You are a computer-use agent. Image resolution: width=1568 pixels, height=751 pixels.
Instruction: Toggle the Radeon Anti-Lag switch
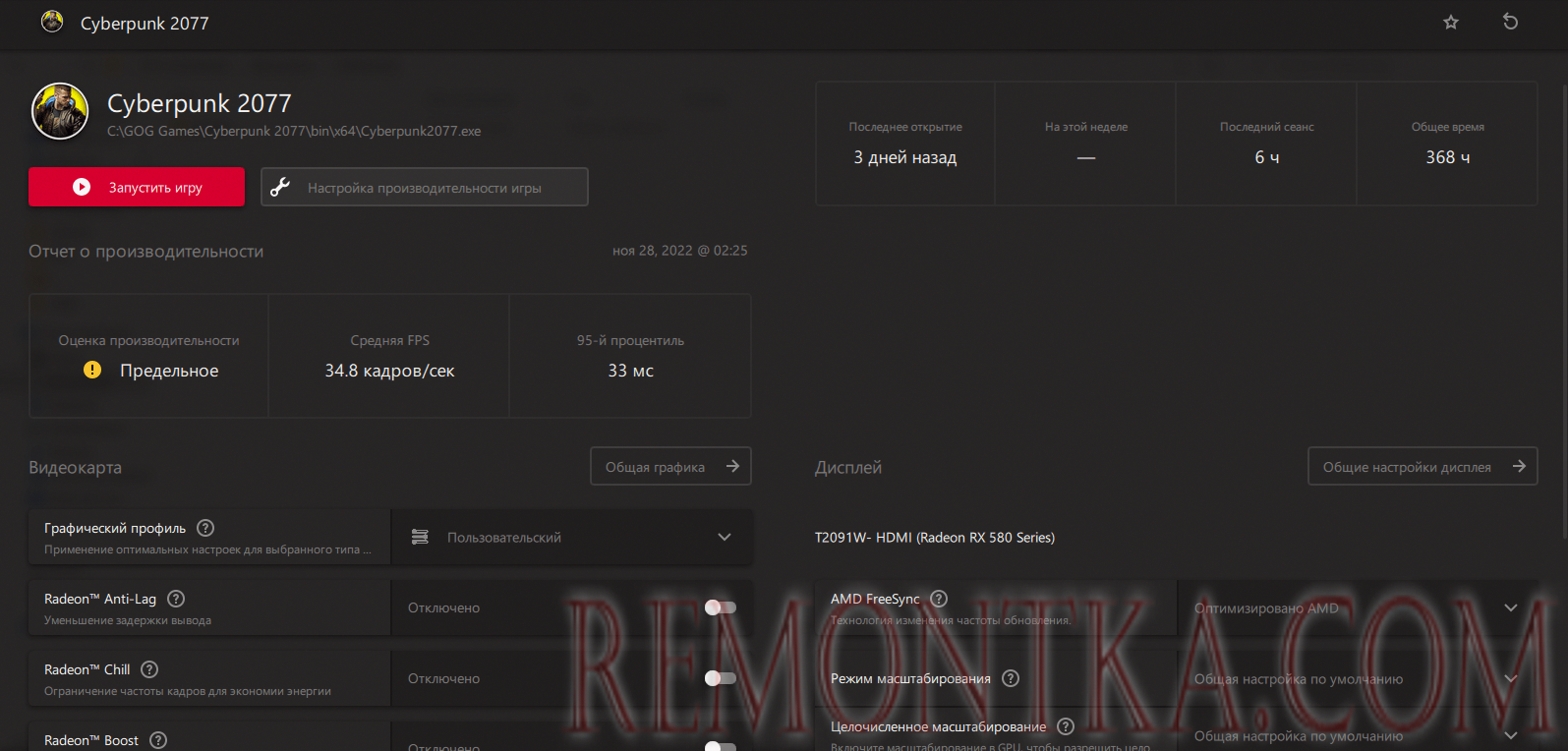(721, 607)
